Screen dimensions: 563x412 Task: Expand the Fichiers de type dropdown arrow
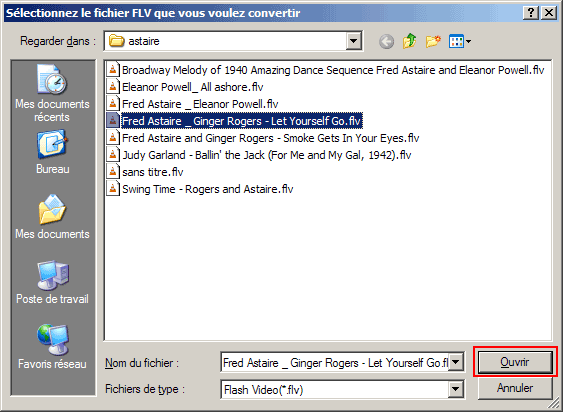455,389
